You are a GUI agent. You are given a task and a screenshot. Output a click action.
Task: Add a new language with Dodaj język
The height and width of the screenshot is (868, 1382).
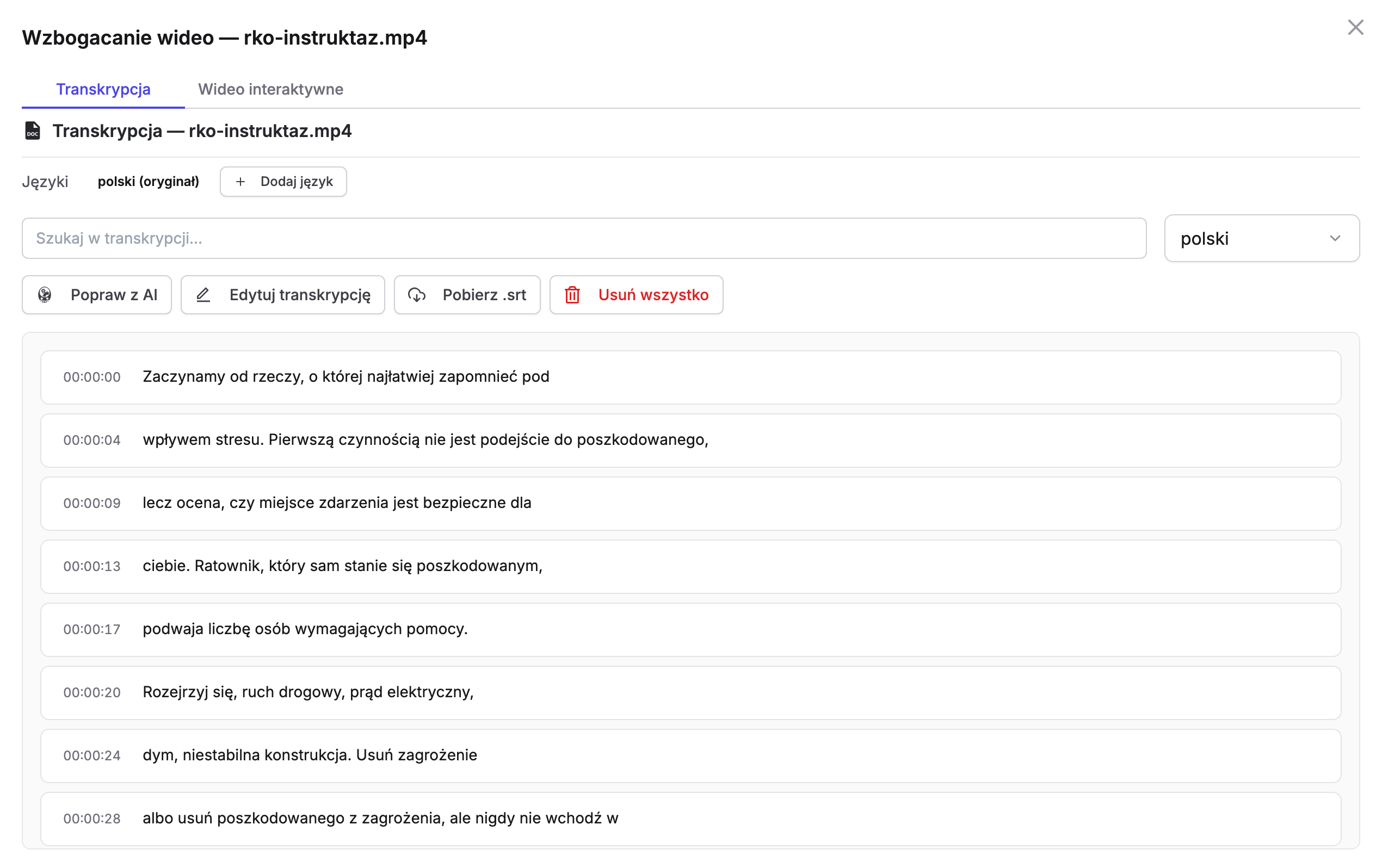[283, 181]
